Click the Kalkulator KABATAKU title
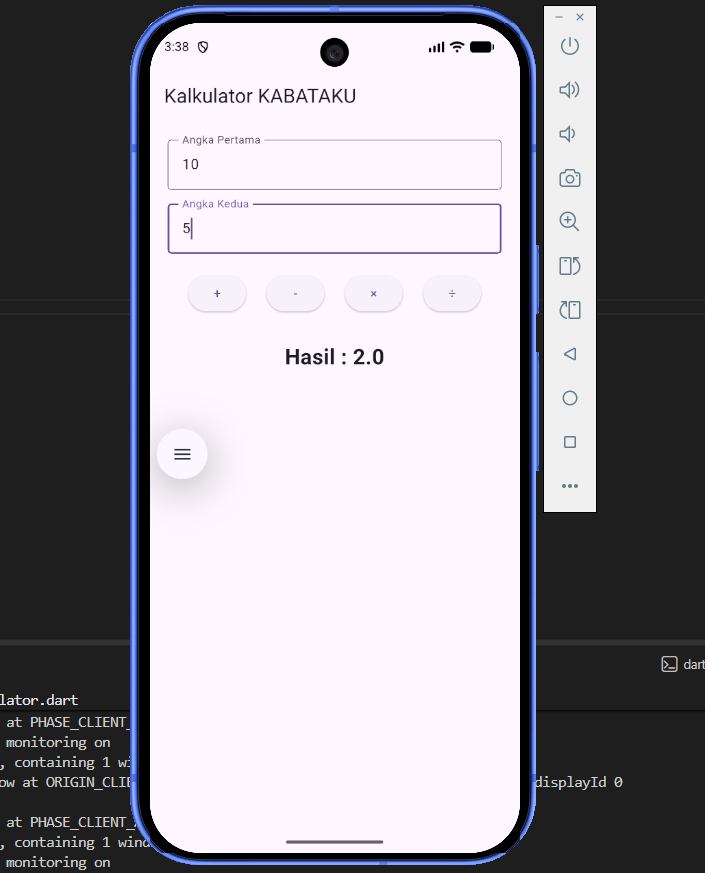Viewport: 705px width, 873px height. pyautogui.click(x=260, y=96)
